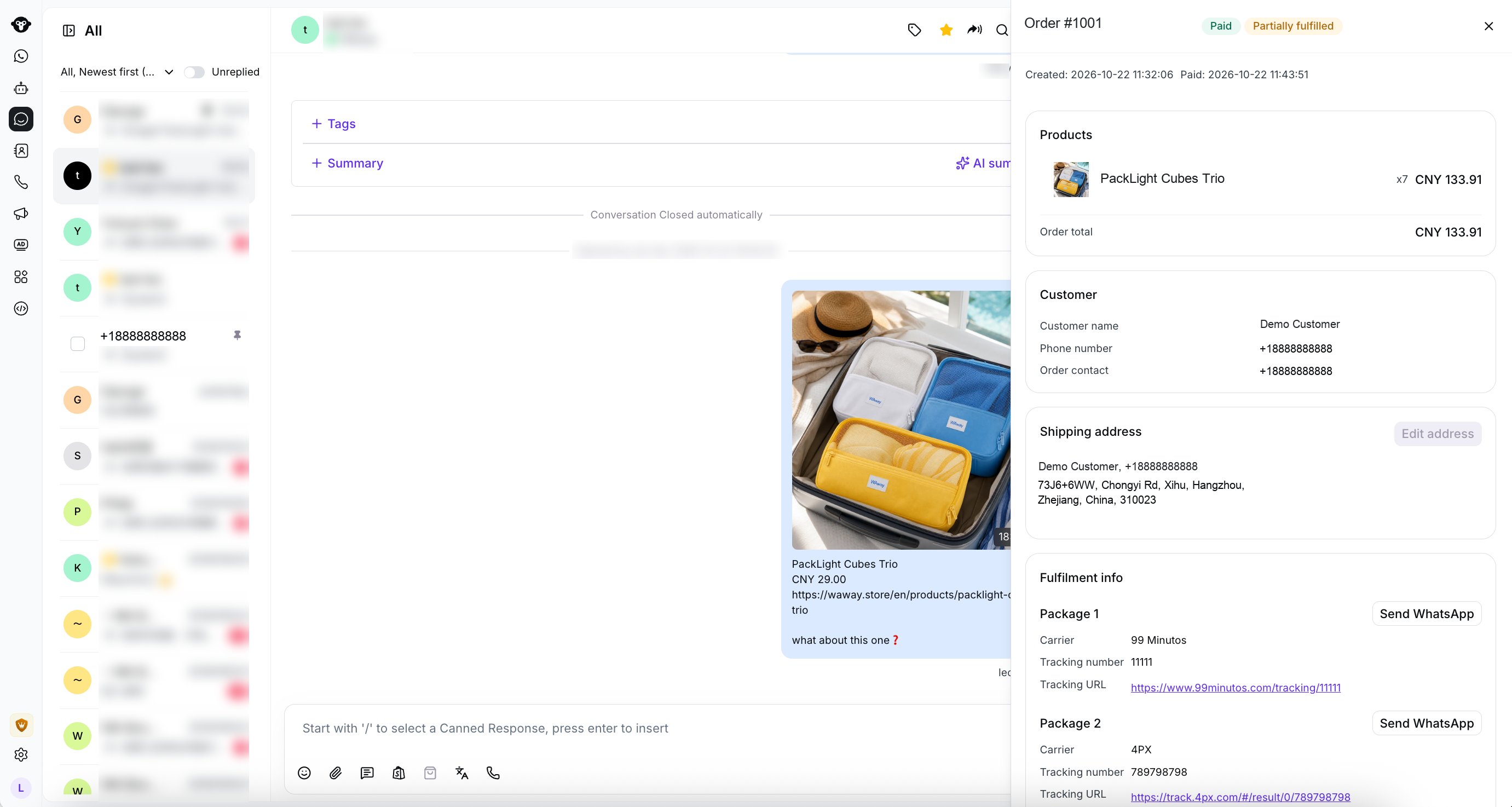Collapse the conversation list panel icon
The image size is (1512, 807).
tap(68, 31)
